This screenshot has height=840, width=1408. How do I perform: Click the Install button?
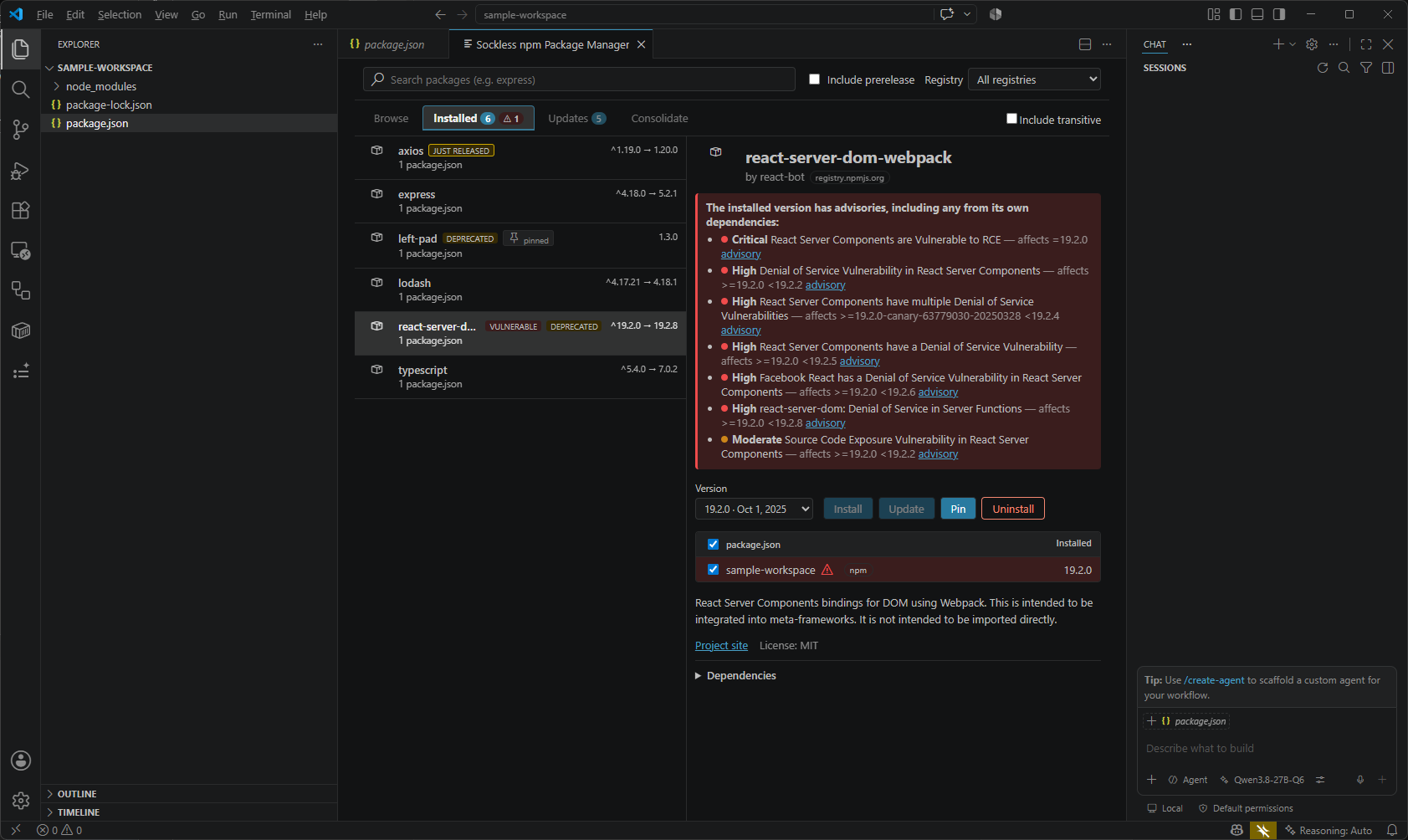847,509
